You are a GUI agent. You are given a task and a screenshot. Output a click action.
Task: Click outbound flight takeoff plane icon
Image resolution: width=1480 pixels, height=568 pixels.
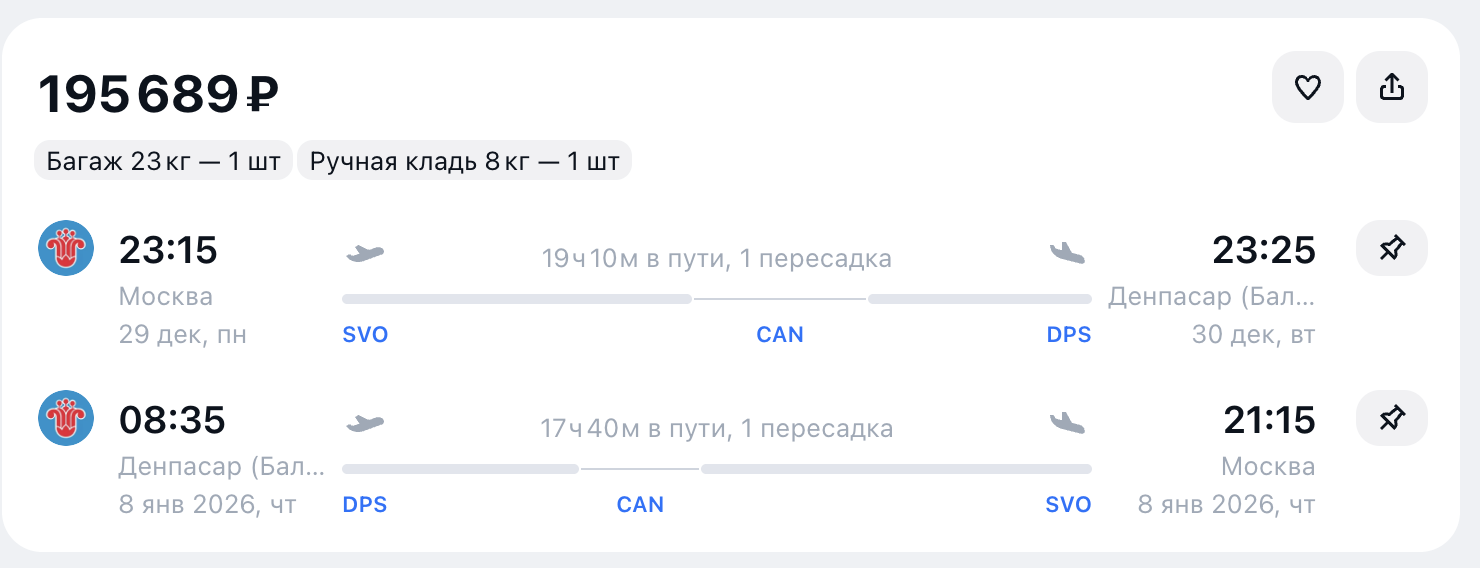coord(365,253)
